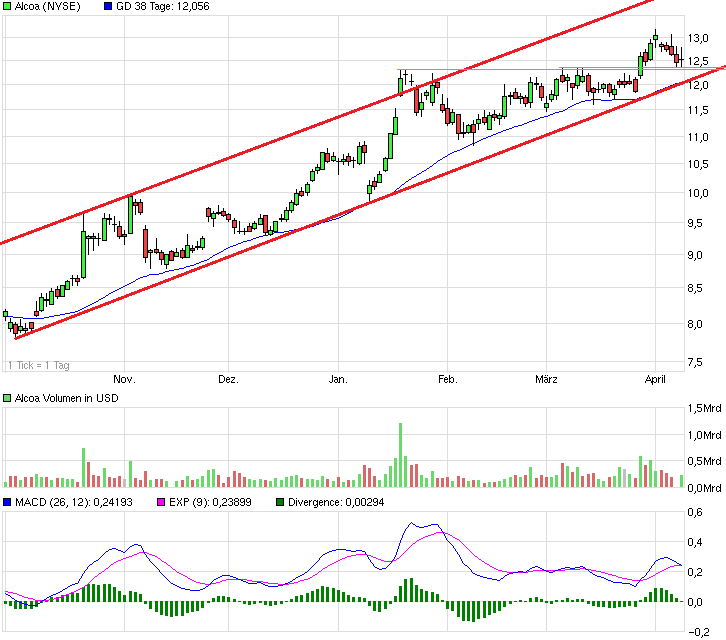Click the 7,5 price axis label
This screenshot has width=726, height=640.
tap(699, 362)
